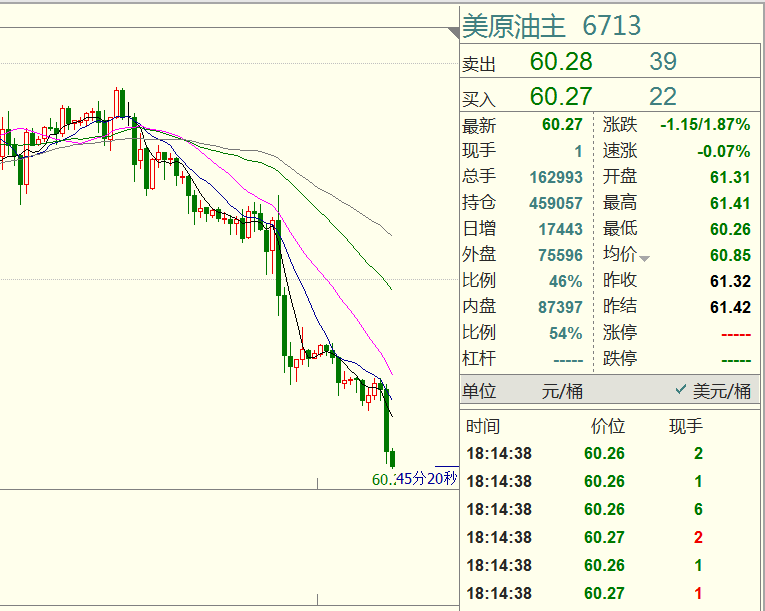Click the 均价 value 60.85
Viewport: 765px width, 611px height.
730,255
